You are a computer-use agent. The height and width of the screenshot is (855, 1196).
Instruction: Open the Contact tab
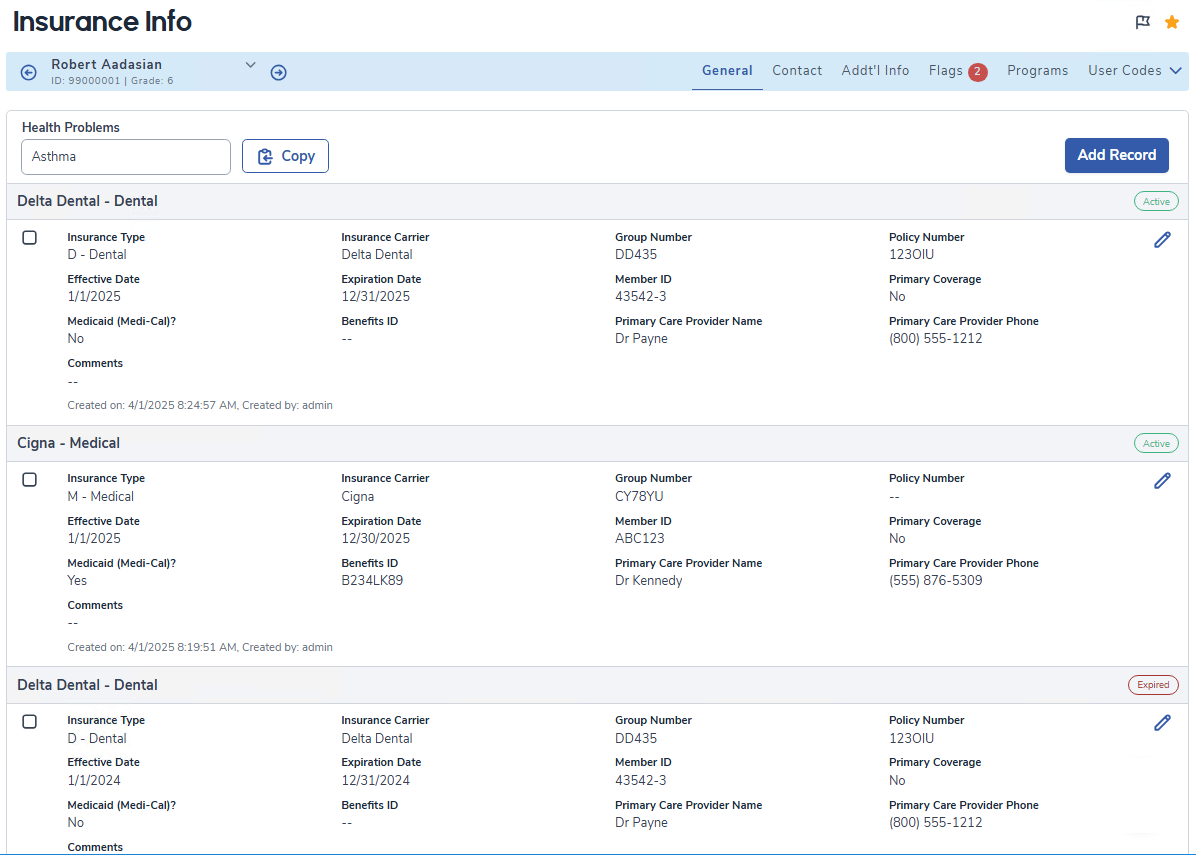797,70
